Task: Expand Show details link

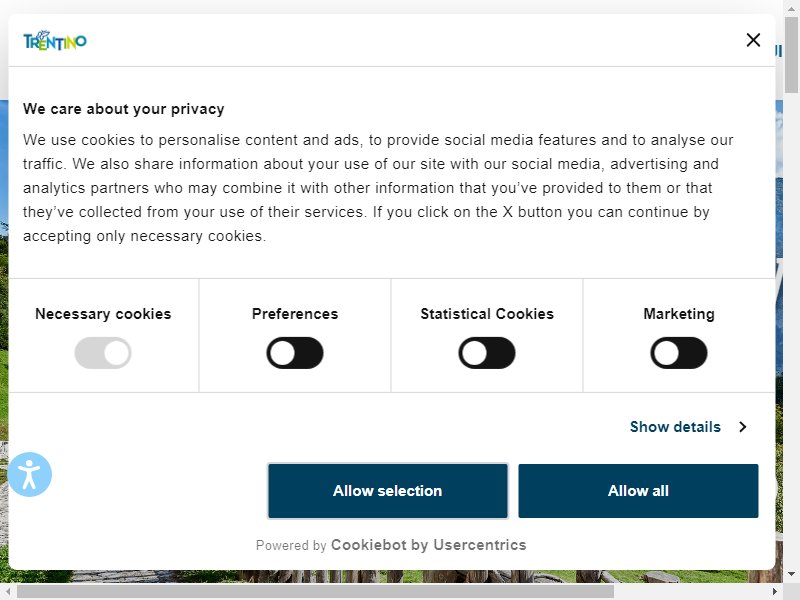Action: (675, 427)
